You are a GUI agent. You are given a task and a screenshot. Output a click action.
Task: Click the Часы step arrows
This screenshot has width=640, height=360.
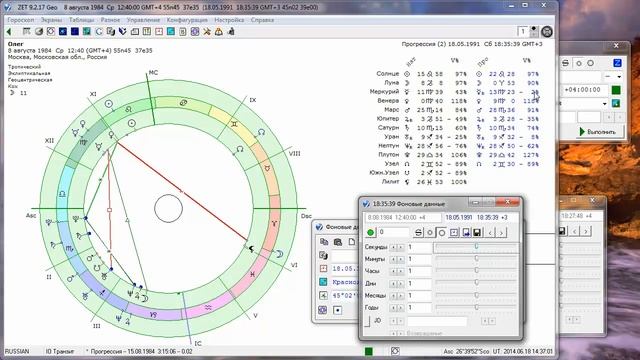[397, 271]
